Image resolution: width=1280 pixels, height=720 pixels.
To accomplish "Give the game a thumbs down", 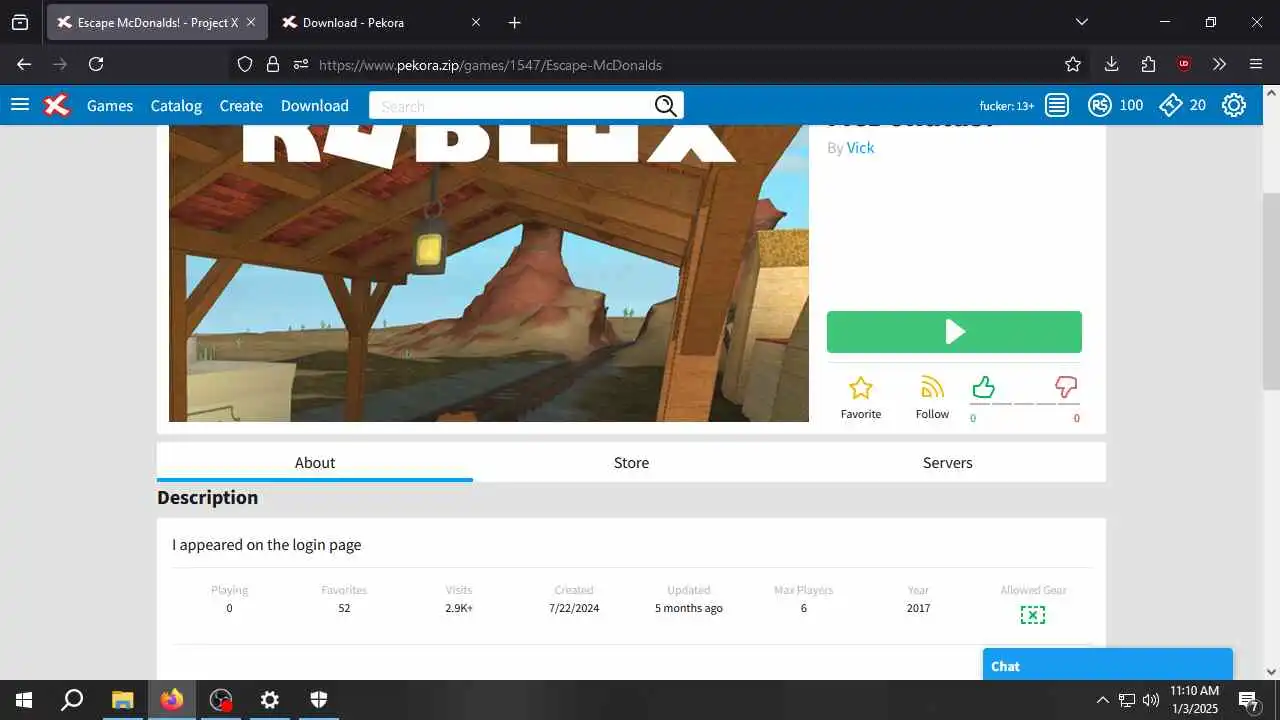I will tap(1066, 387).
